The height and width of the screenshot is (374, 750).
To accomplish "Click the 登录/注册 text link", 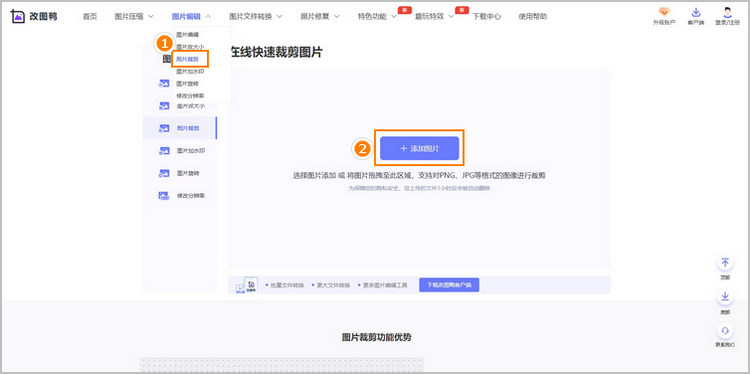I will [728, 22].
